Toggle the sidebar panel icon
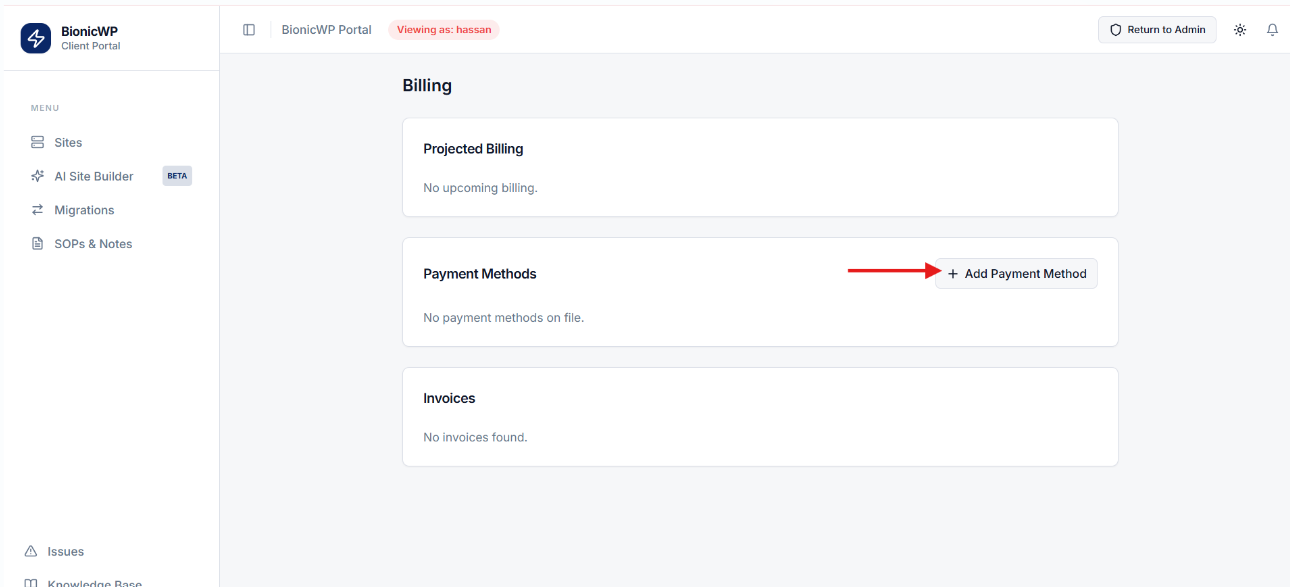 [x=249, y=30]
